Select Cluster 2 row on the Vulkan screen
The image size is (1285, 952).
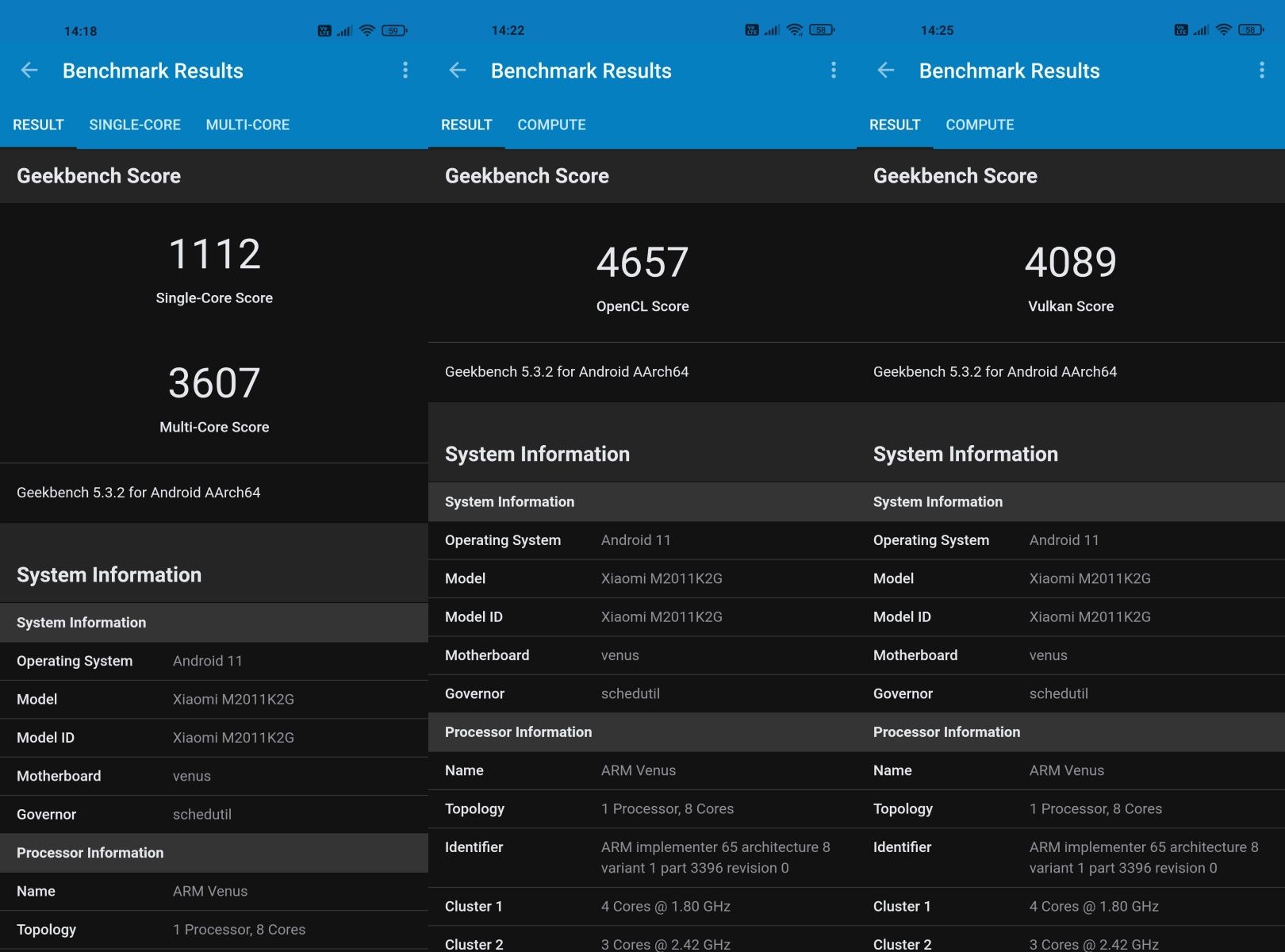1071,940
